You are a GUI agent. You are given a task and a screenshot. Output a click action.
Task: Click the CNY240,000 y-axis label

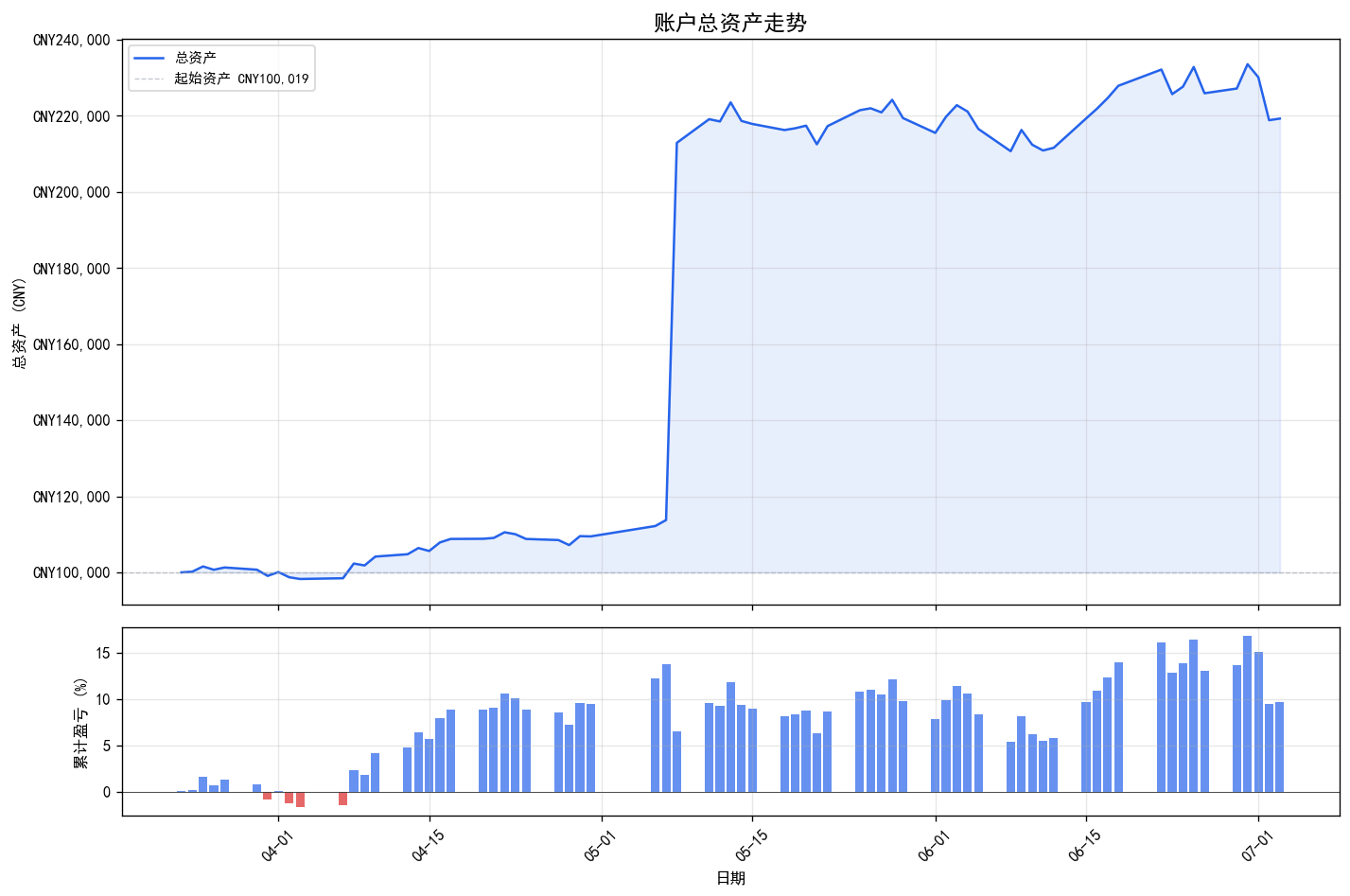pyautogui.click(x=71, y=41)
